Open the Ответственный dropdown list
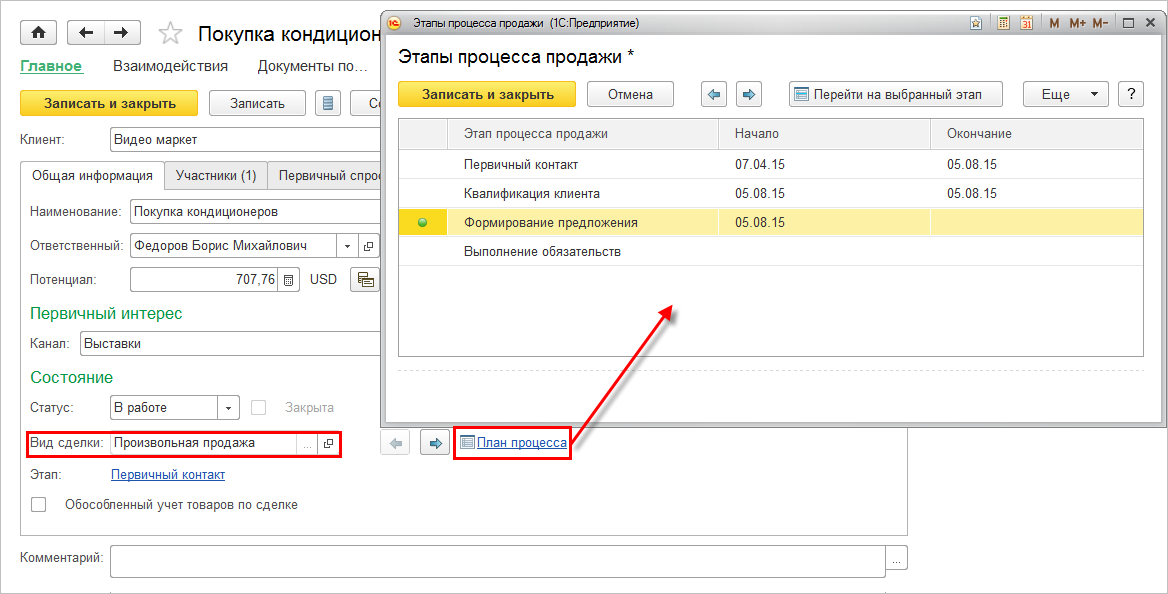Screen dimensions: 1168x594 click(x=347, y=246)
